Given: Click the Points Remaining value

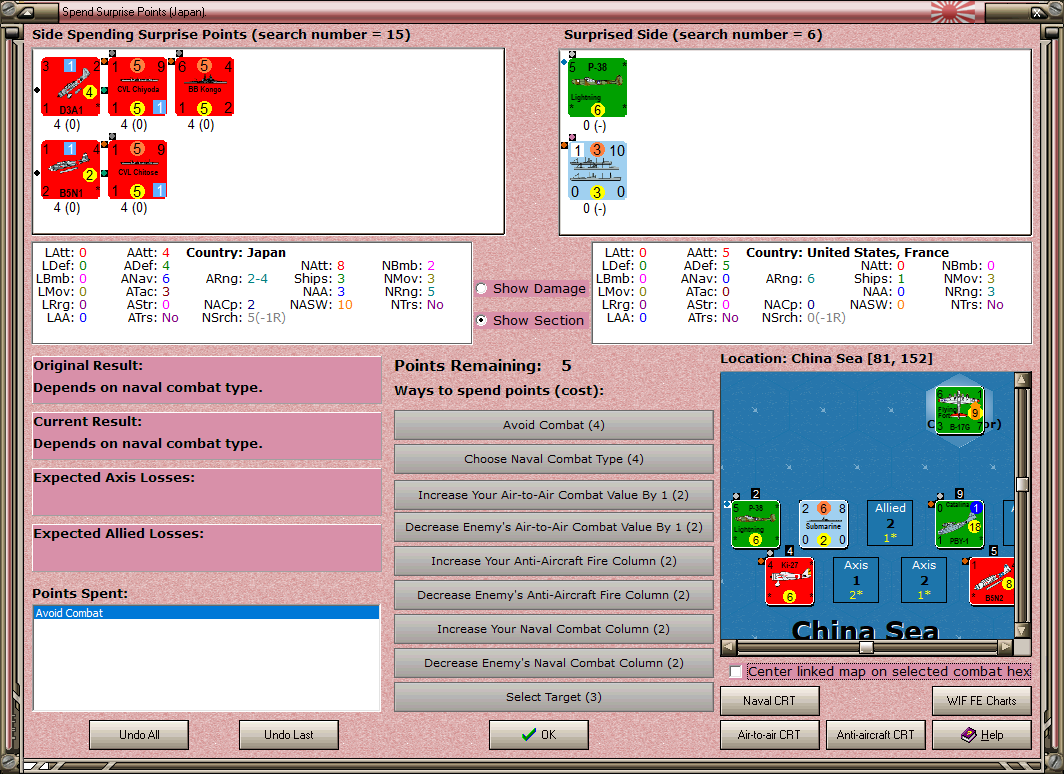Looking at the screenshot, I should coord(566,366).
